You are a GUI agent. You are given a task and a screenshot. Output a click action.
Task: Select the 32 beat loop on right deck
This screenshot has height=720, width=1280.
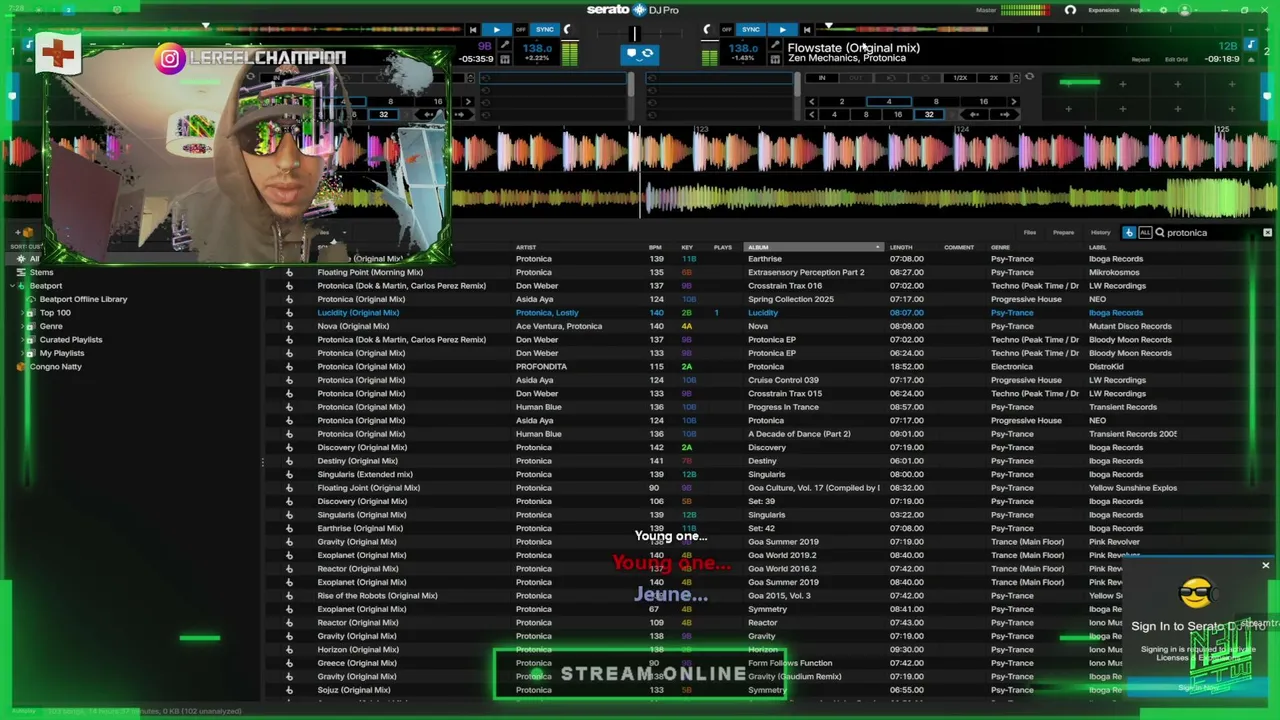tap(929, 115)
